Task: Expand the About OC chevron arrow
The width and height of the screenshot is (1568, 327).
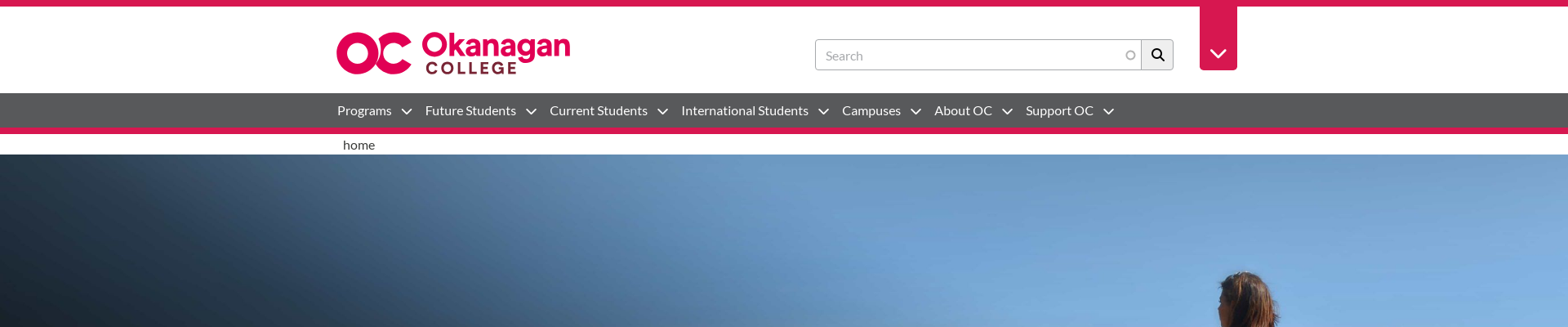Action: (x=1007, y=112)
